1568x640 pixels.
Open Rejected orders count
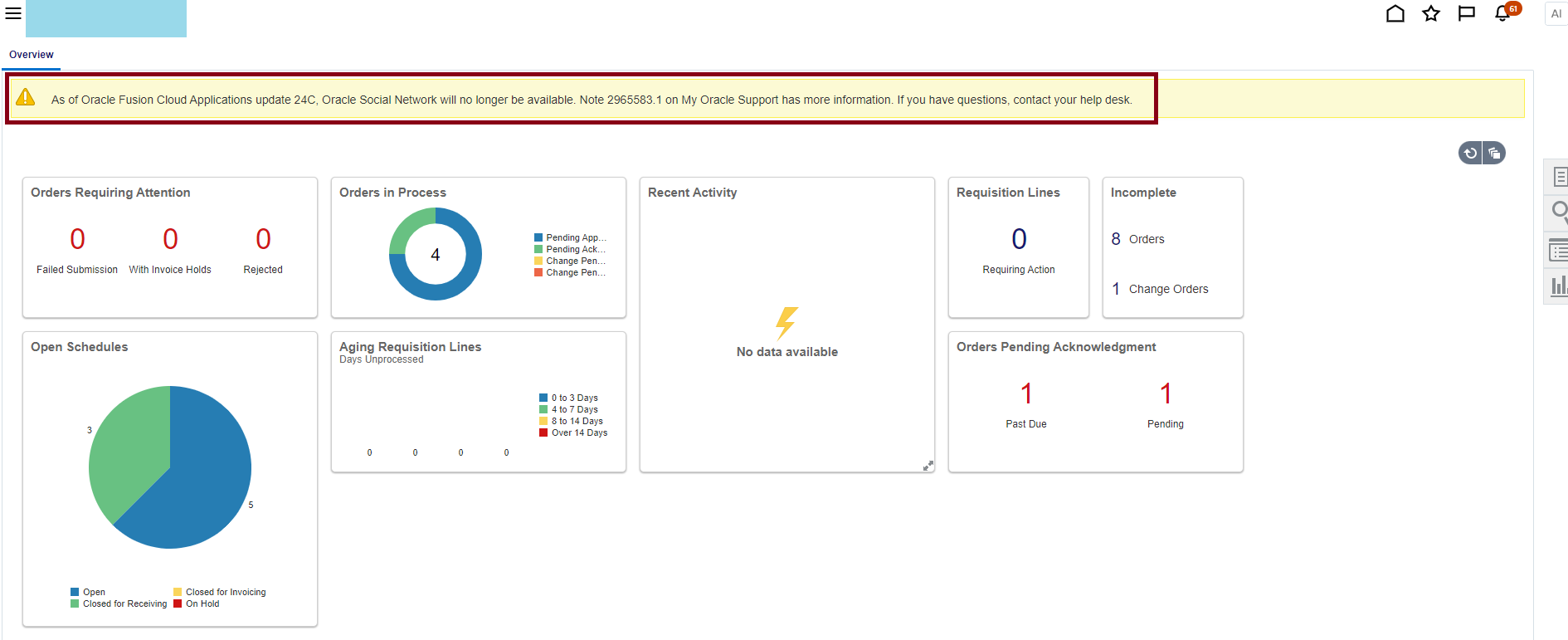coord(263,239)
